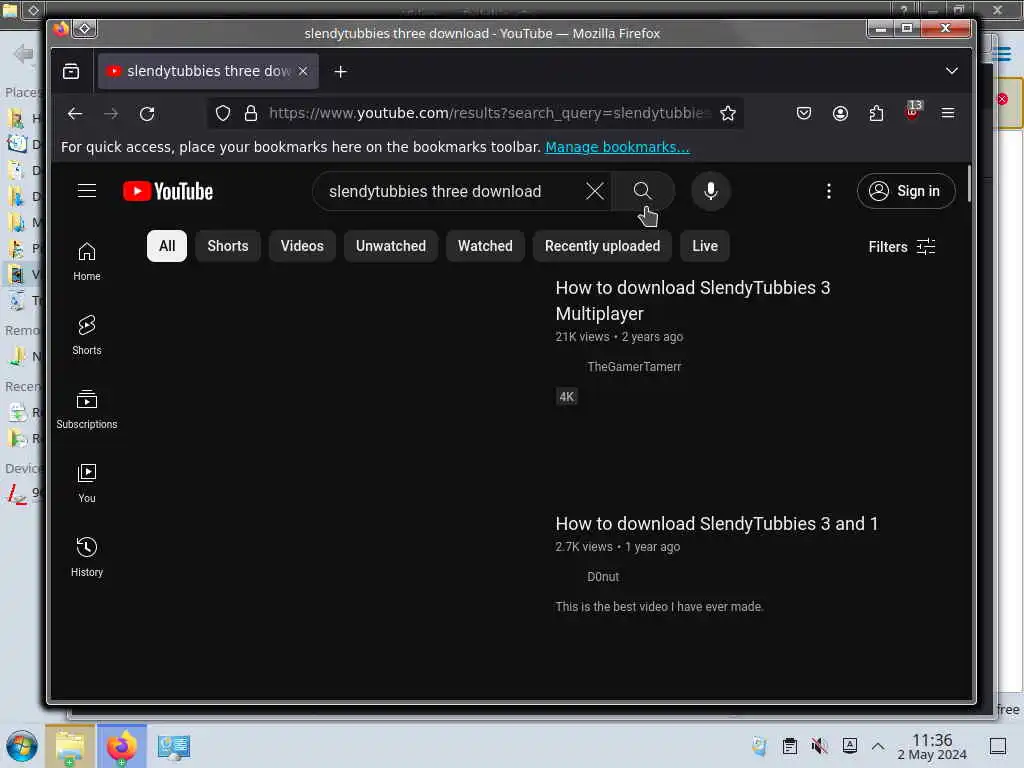Open the tracking protection shield
This screenshot has height=768, width=1024.
pyautogui.click(x=223, y=114)
